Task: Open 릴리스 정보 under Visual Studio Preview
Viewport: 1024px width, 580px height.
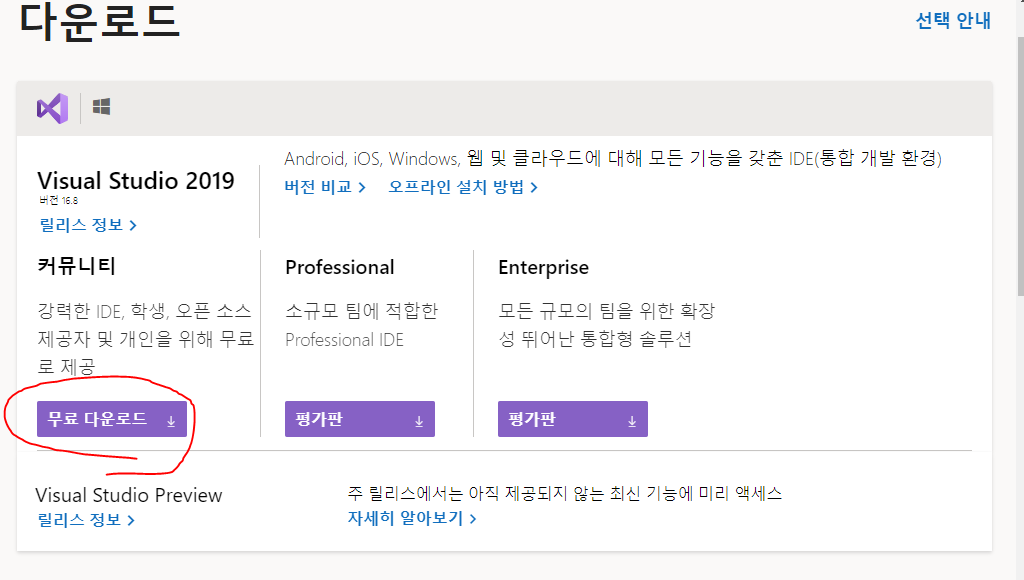Action: point(86,520)
